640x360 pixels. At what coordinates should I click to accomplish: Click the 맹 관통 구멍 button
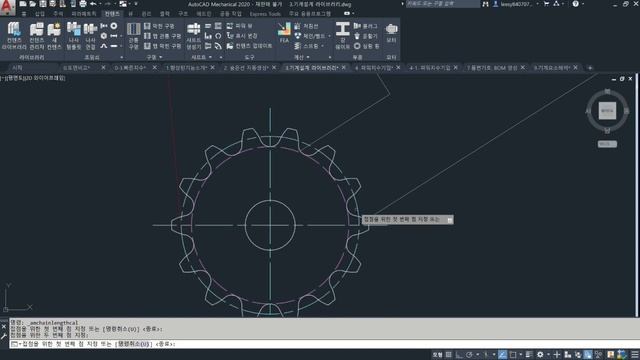coord(162,36)
